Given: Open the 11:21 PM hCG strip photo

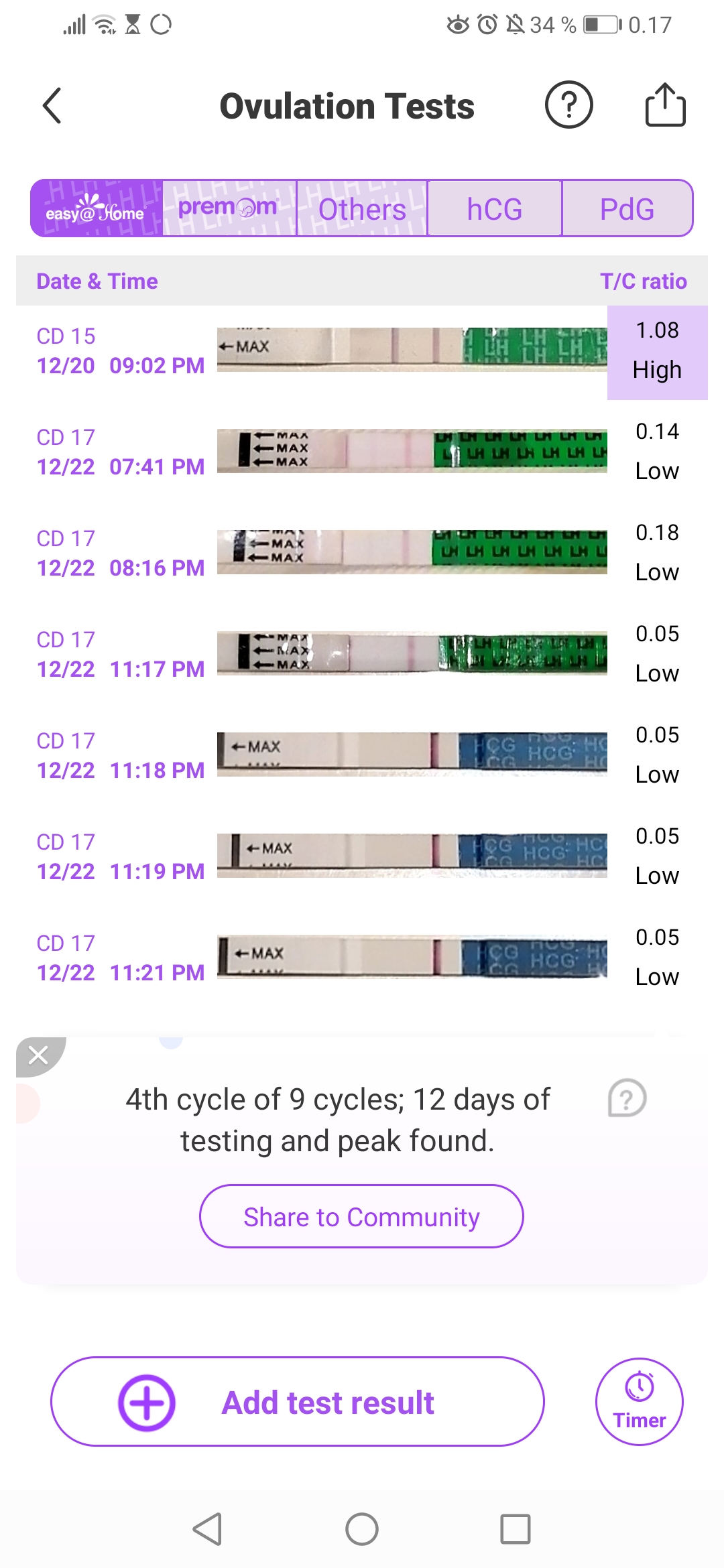Looking at the screenshot, I should pyautogui.click(x=412, y=956).
